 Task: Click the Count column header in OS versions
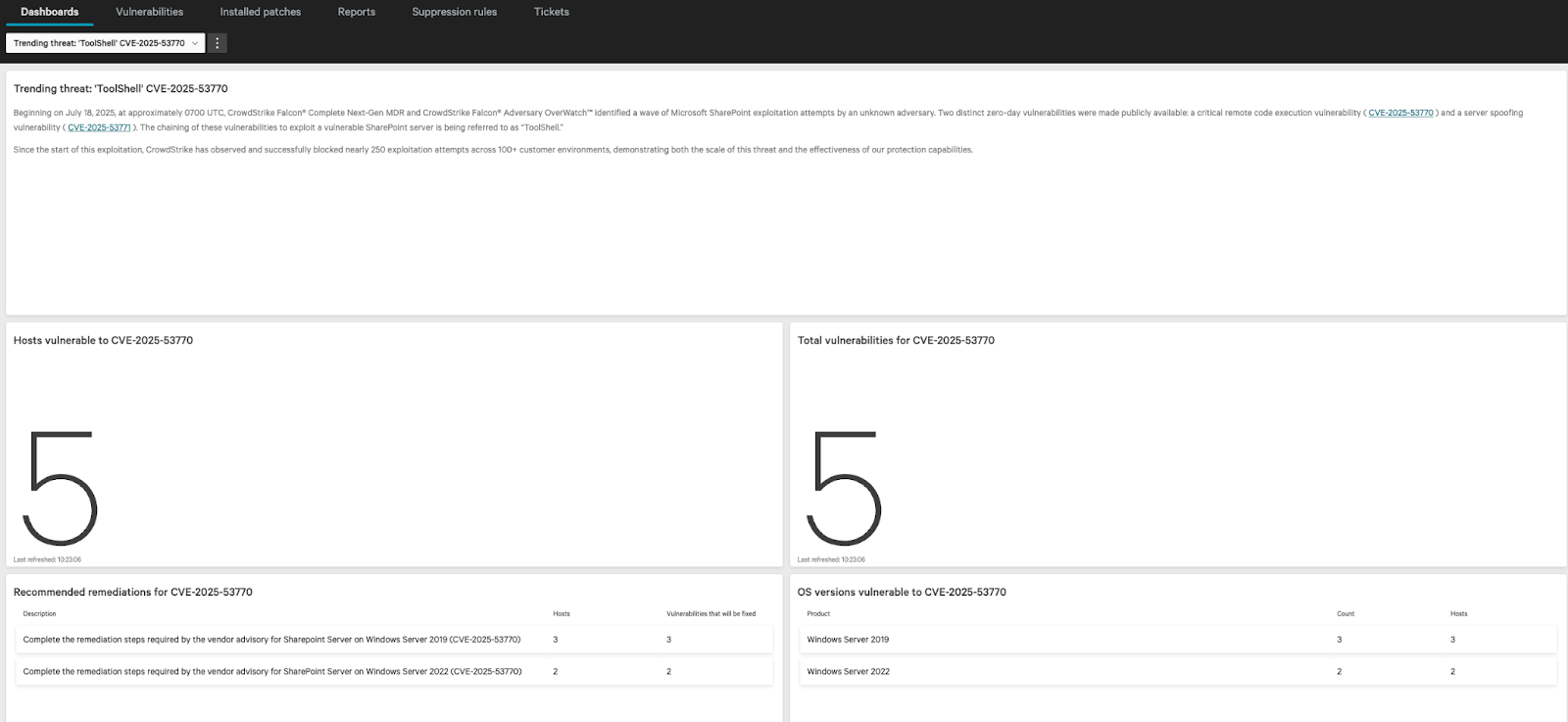pos(1345,614)
